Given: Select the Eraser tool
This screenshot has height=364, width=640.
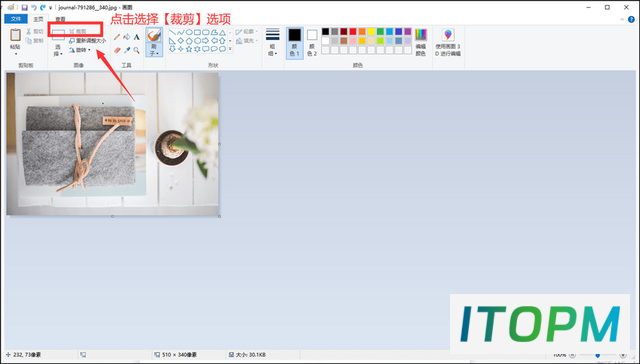Looking at the screenshot, I should (117, 51).
